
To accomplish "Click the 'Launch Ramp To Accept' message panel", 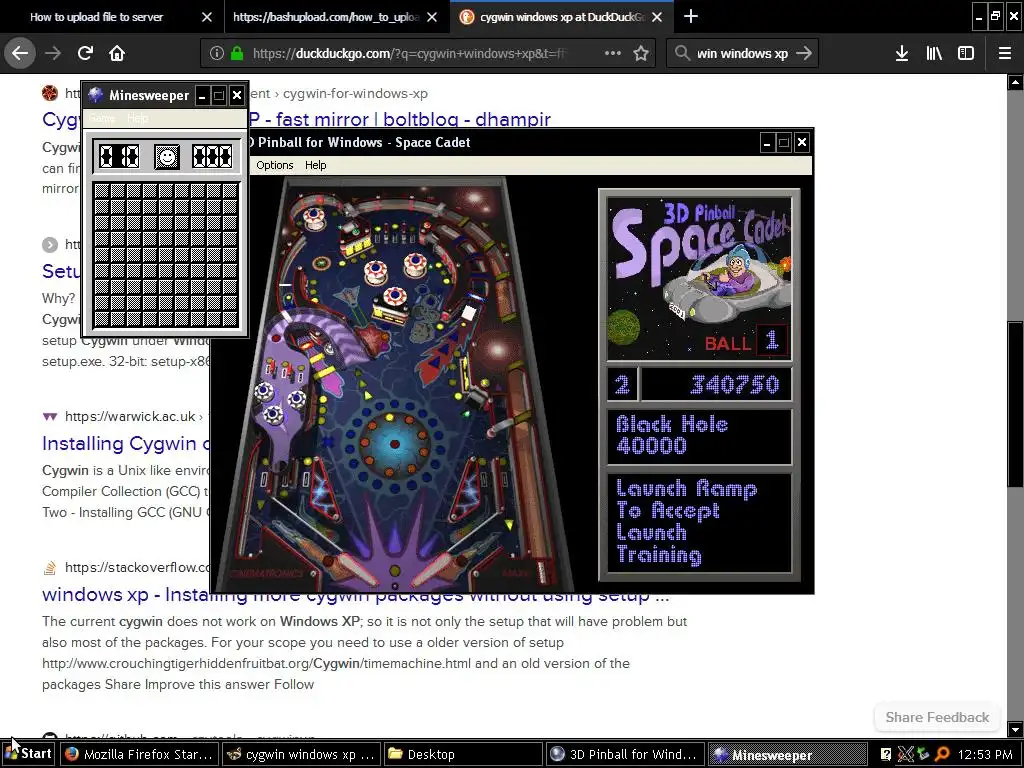I will coord(699,523).
